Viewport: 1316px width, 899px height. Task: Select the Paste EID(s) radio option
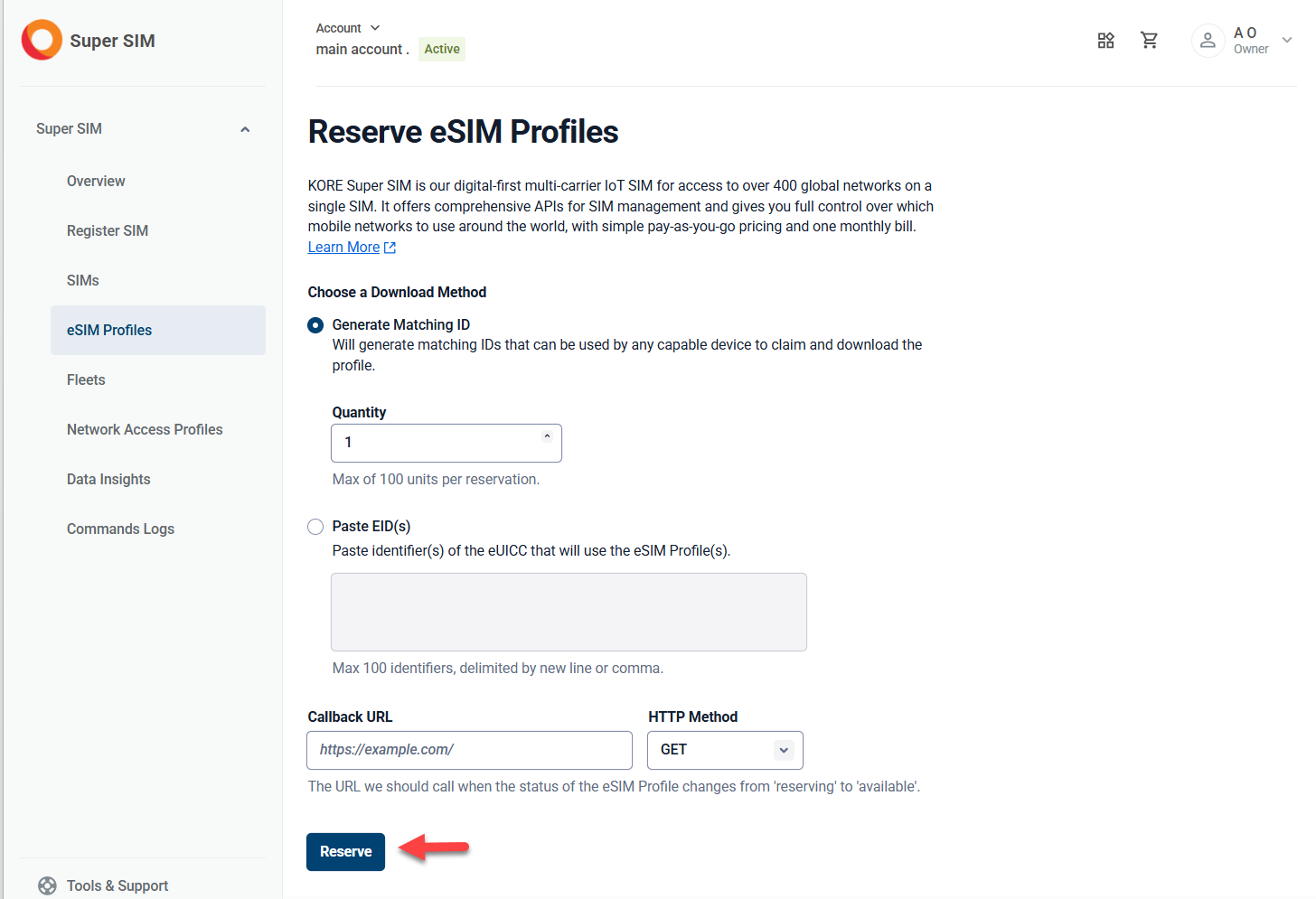point(315,527)
